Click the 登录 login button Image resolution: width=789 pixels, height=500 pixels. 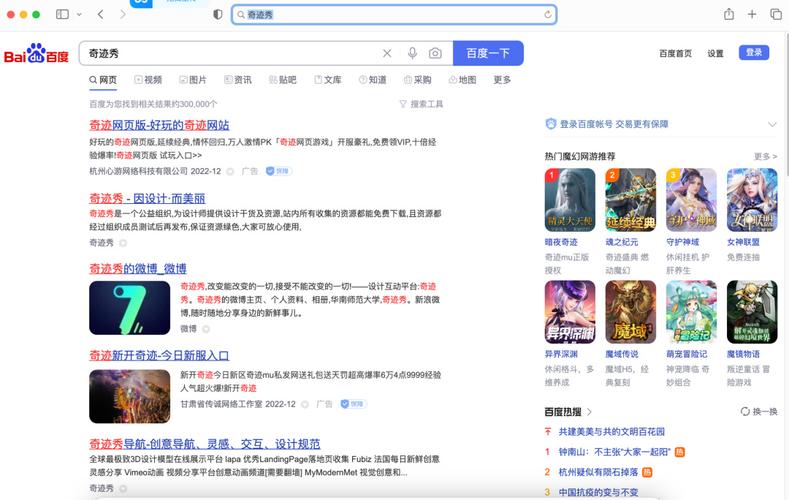[754, 52]
